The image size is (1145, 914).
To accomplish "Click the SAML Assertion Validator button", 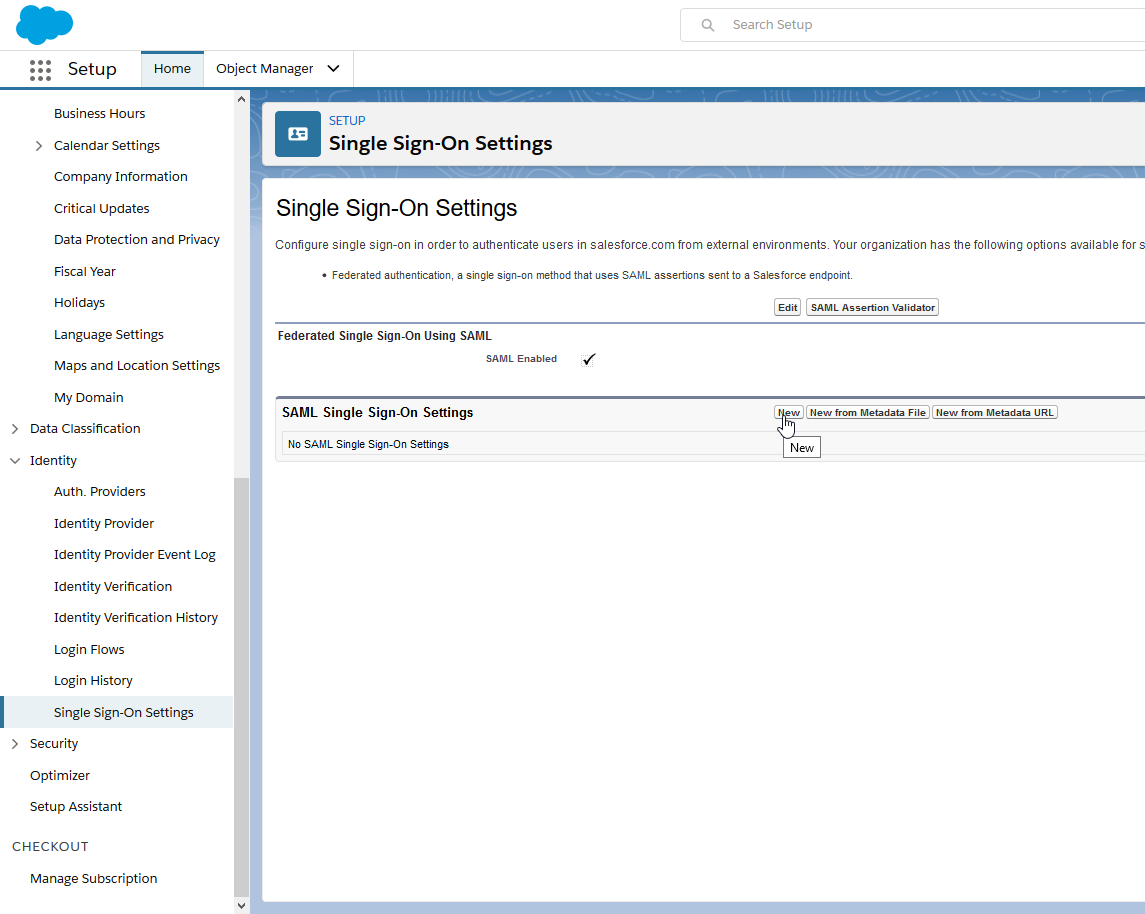I will coord(872,308).
